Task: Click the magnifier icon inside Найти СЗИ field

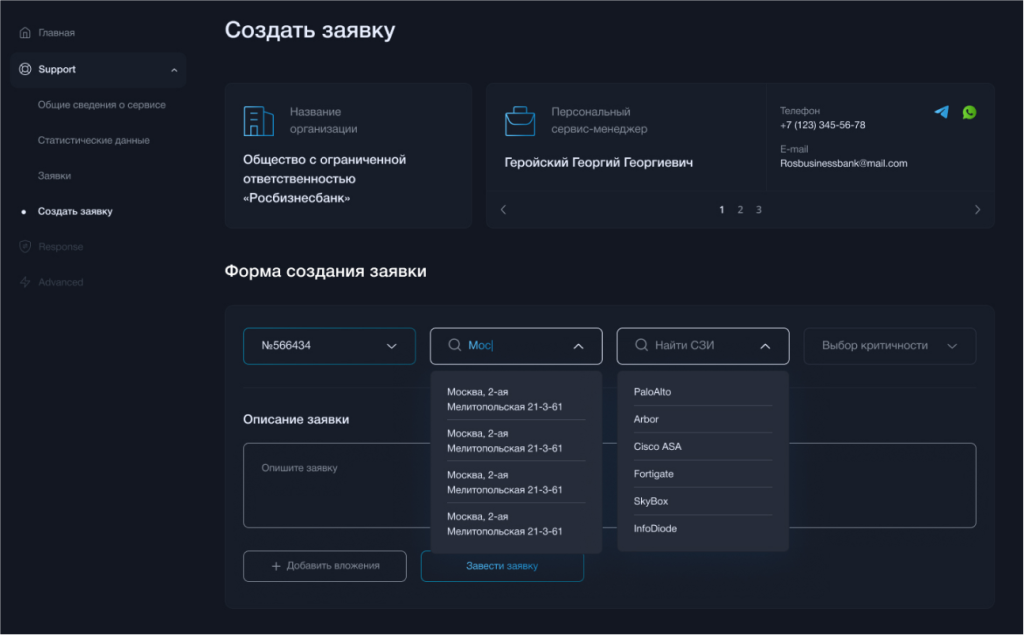Action: tap(641, 345)
